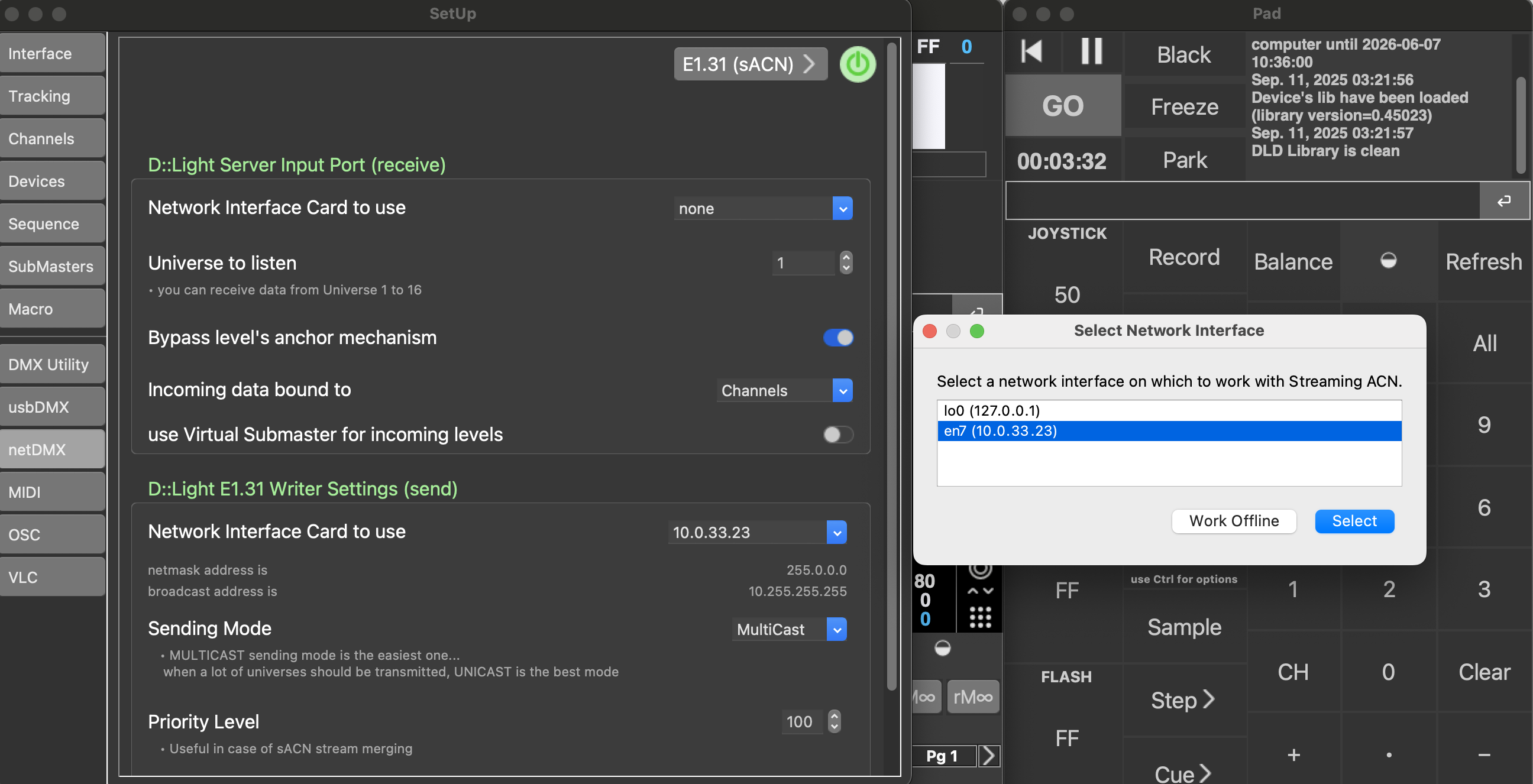Click the half-circle icon next to Balance

pos(1388,261)
